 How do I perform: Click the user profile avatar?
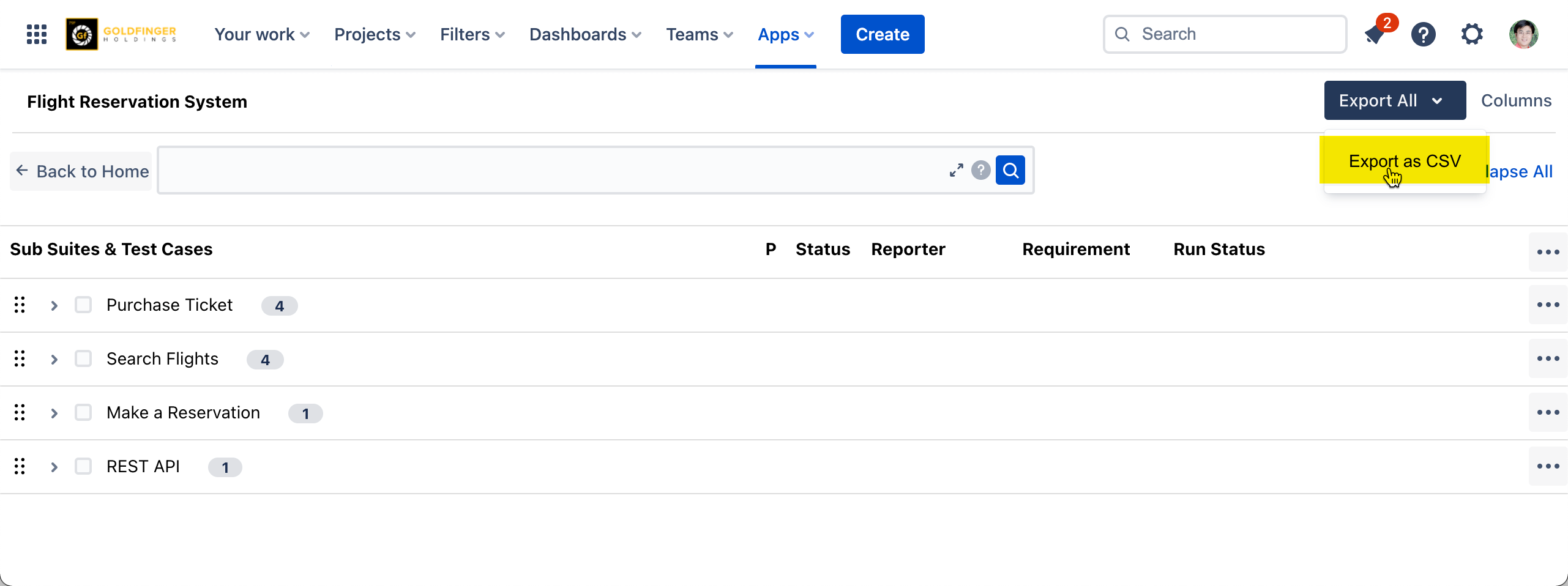click(x=1523, y=34)
